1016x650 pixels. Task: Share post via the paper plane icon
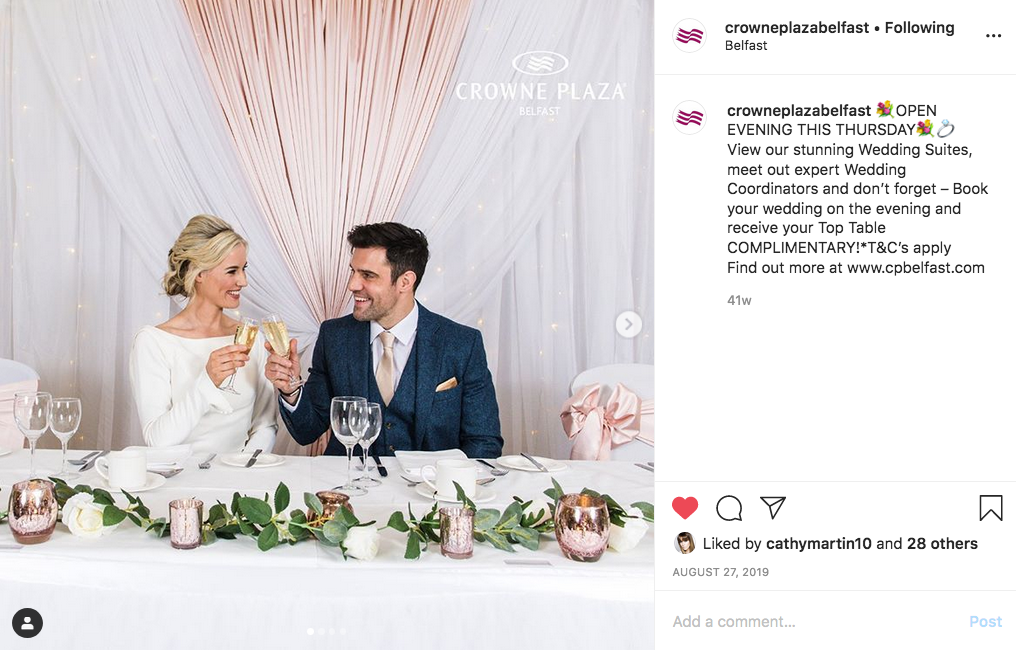(773, 507)
